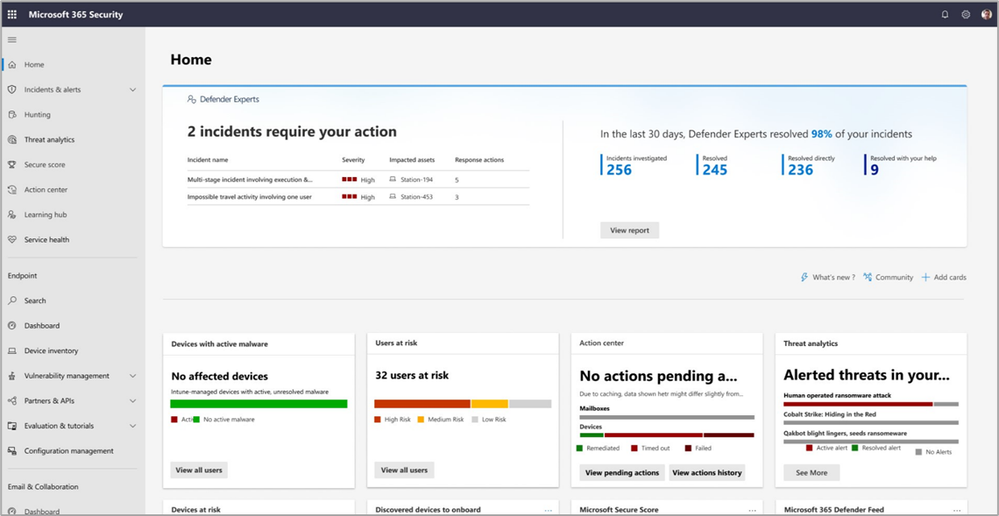Click the Endpoint Search magnifier icon
Viewport: 999px width, 516px height.
(12, 301)
